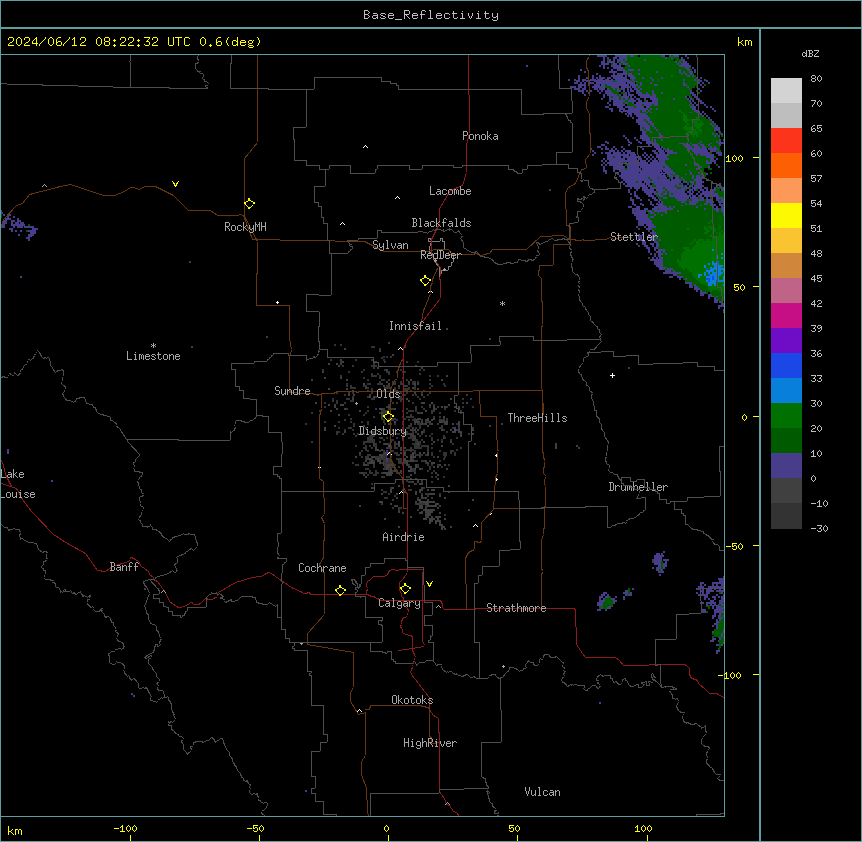Click the Blackfalds label
This screenshot has height=842, width=862.
(x=441, y=223)
